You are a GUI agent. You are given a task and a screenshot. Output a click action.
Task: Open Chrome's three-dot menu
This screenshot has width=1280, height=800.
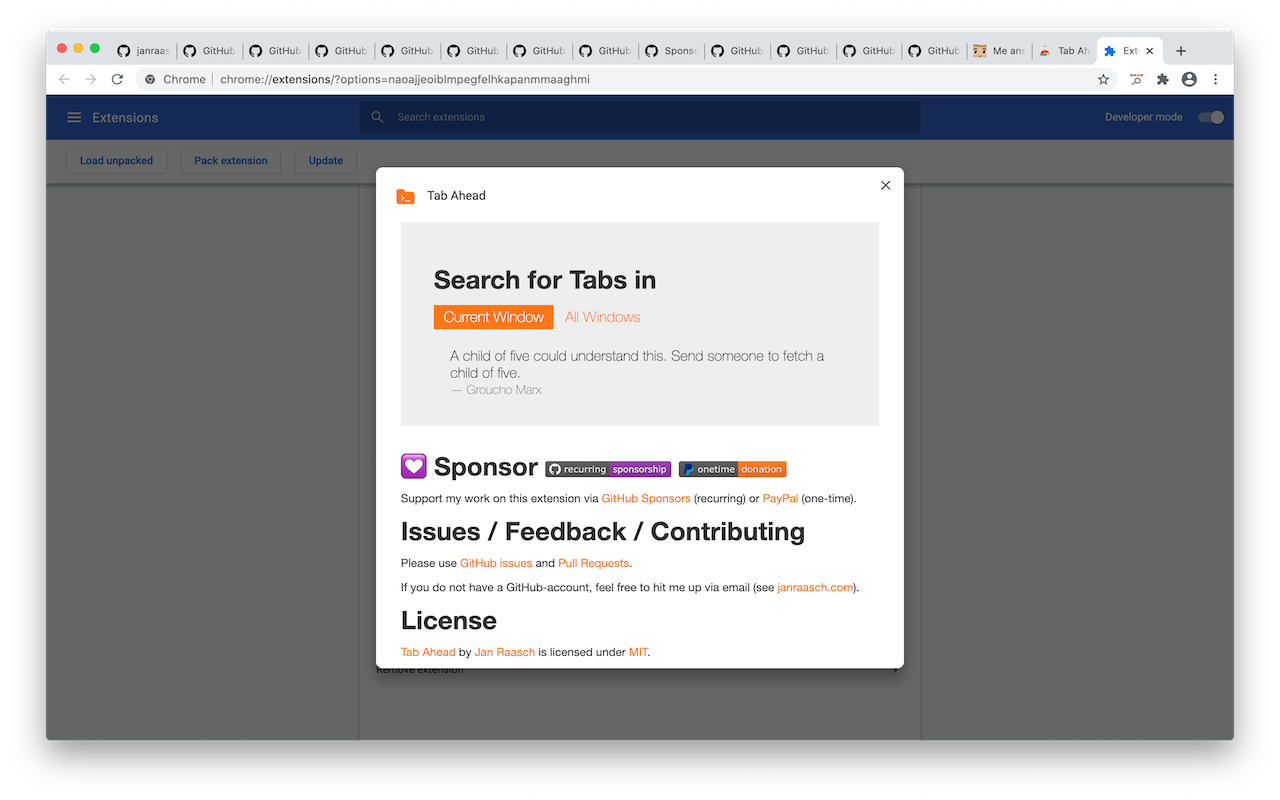[1216, 79]
